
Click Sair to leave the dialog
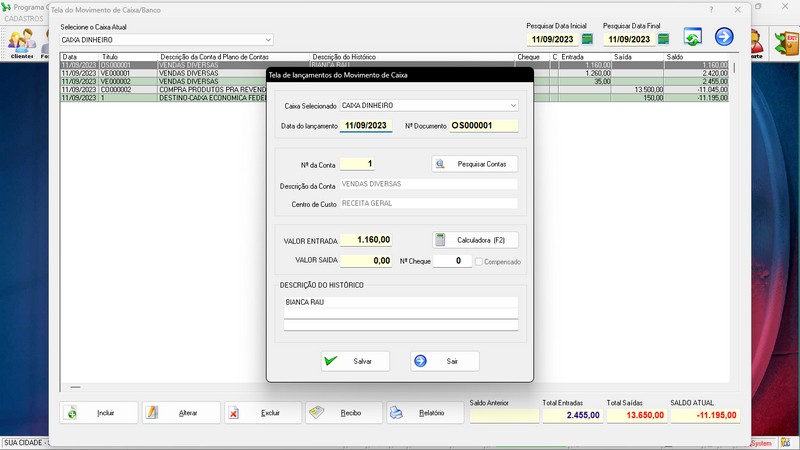(x=444, y=361)
